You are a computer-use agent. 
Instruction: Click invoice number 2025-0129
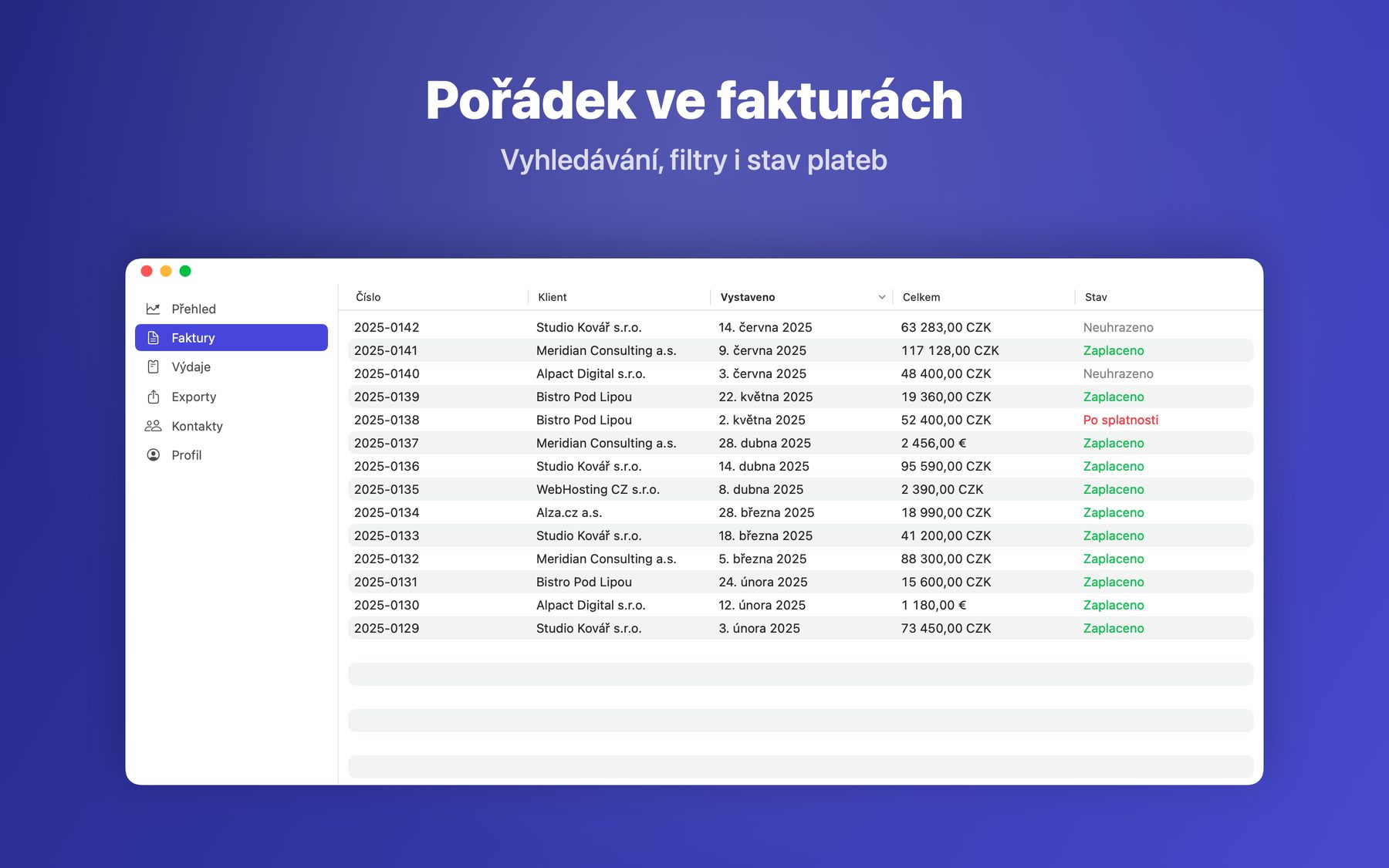(387, 628)
